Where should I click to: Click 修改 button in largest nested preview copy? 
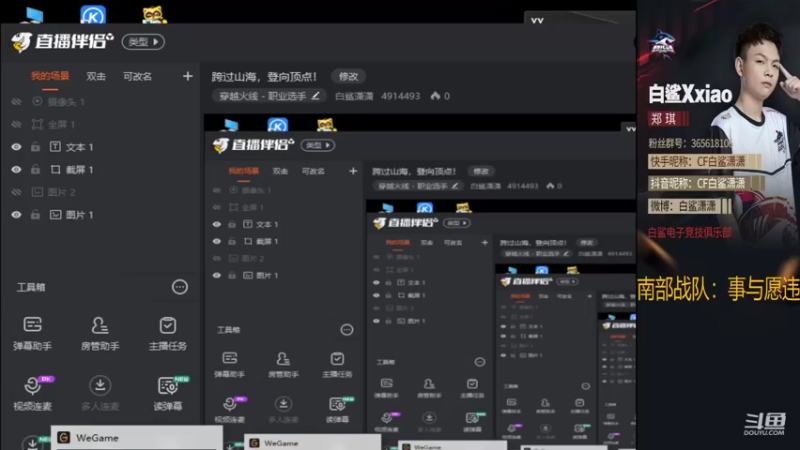481,171
